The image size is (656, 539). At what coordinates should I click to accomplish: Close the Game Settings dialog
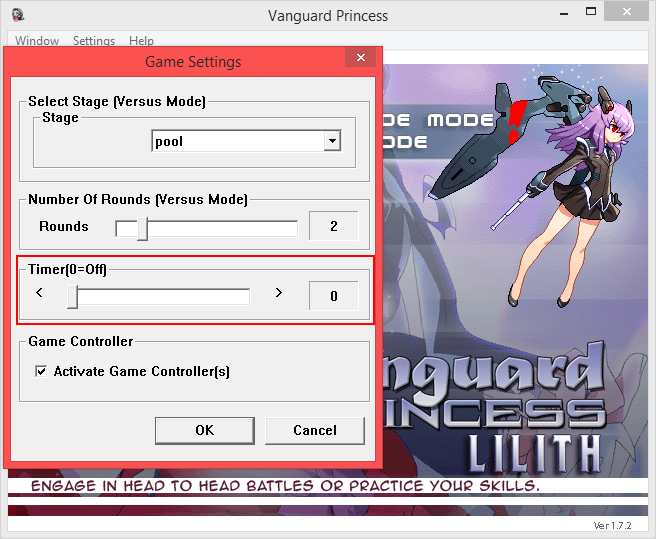click(361, 57)
